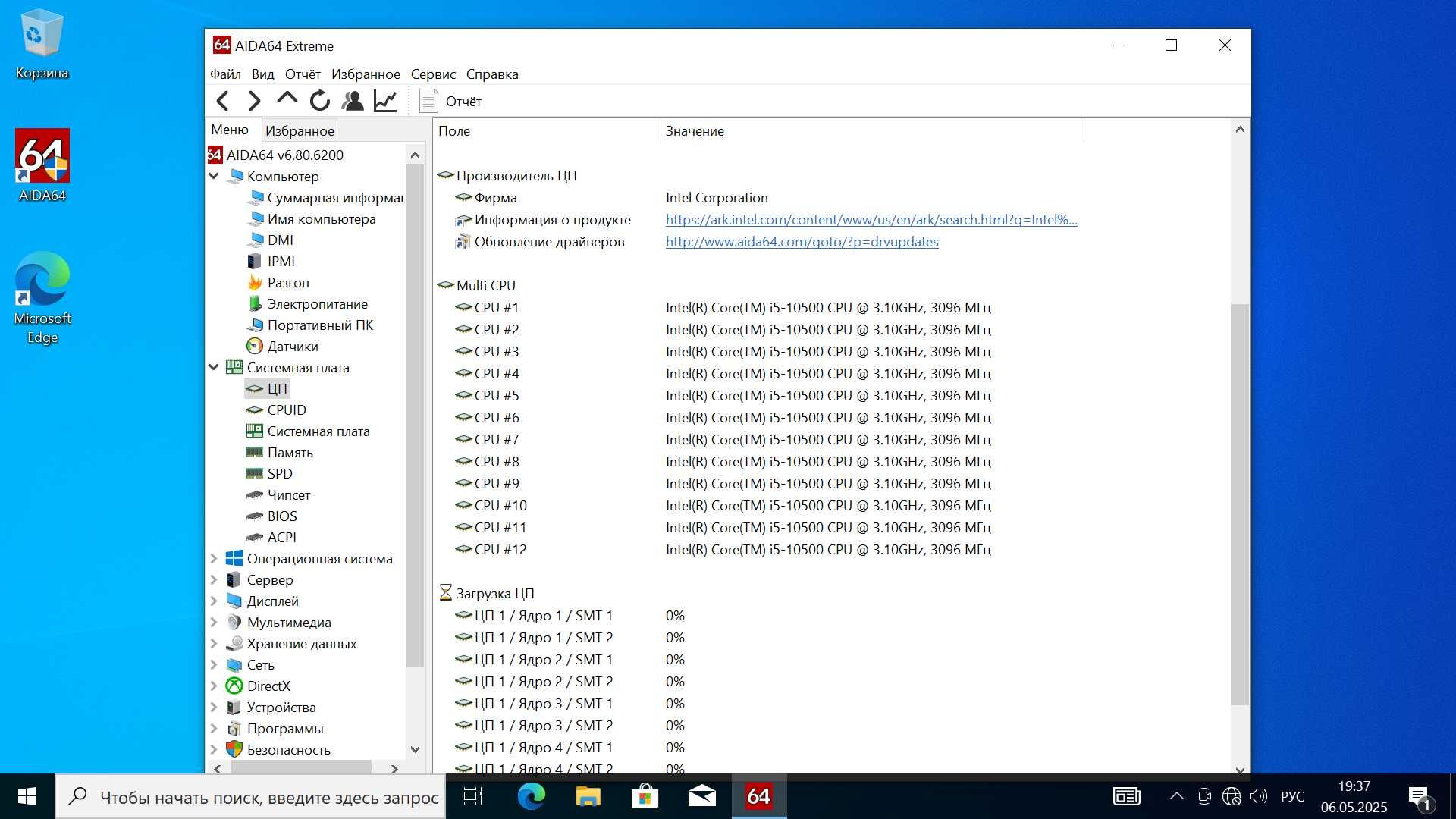Viewport: 1456px width, 819px height.
Task: Open the graph chart icon in toolbar
Action: pos(385,101)
